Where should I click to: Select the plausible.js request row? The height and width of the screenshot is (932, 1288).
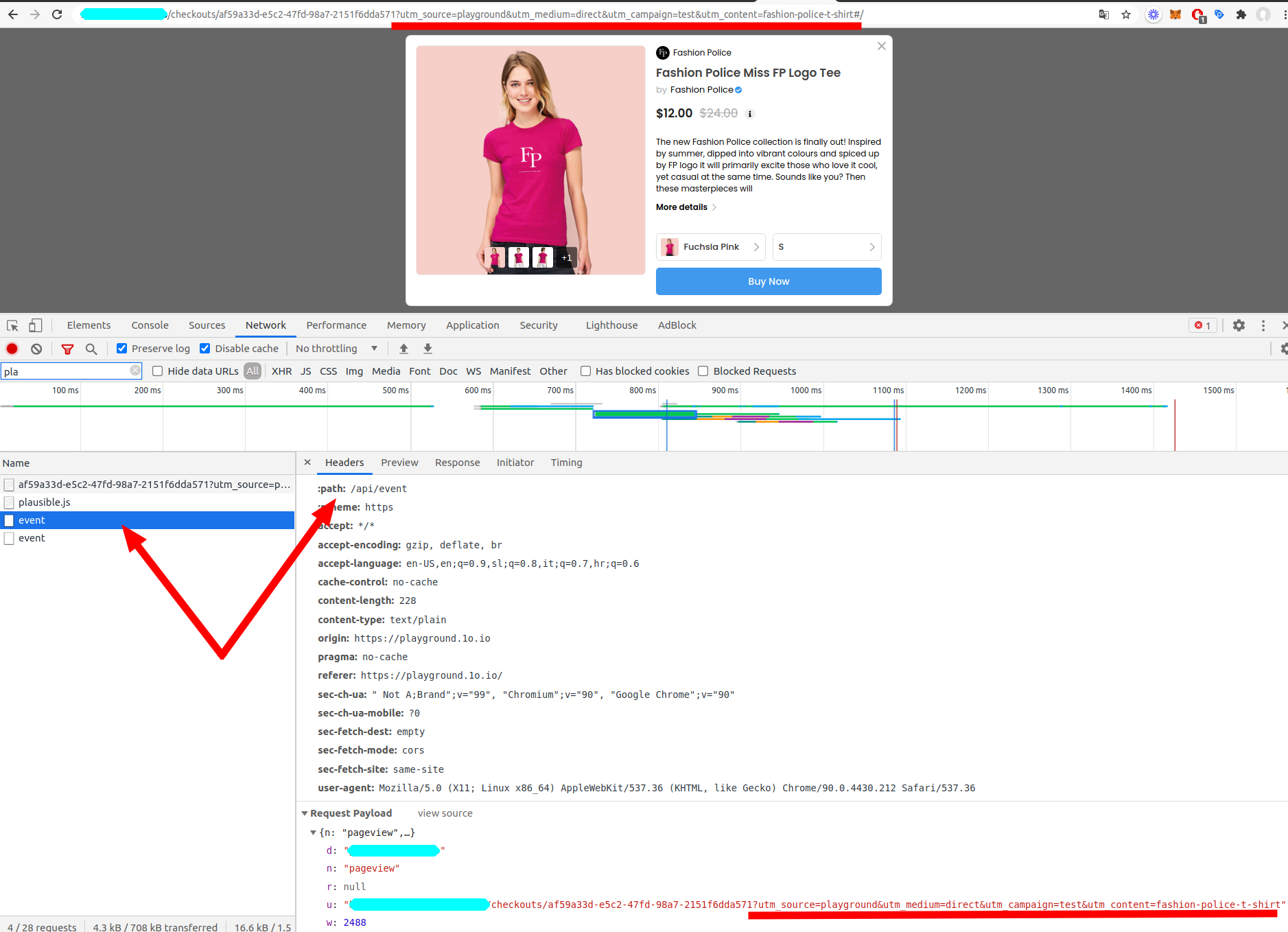[x=148, y=502]
